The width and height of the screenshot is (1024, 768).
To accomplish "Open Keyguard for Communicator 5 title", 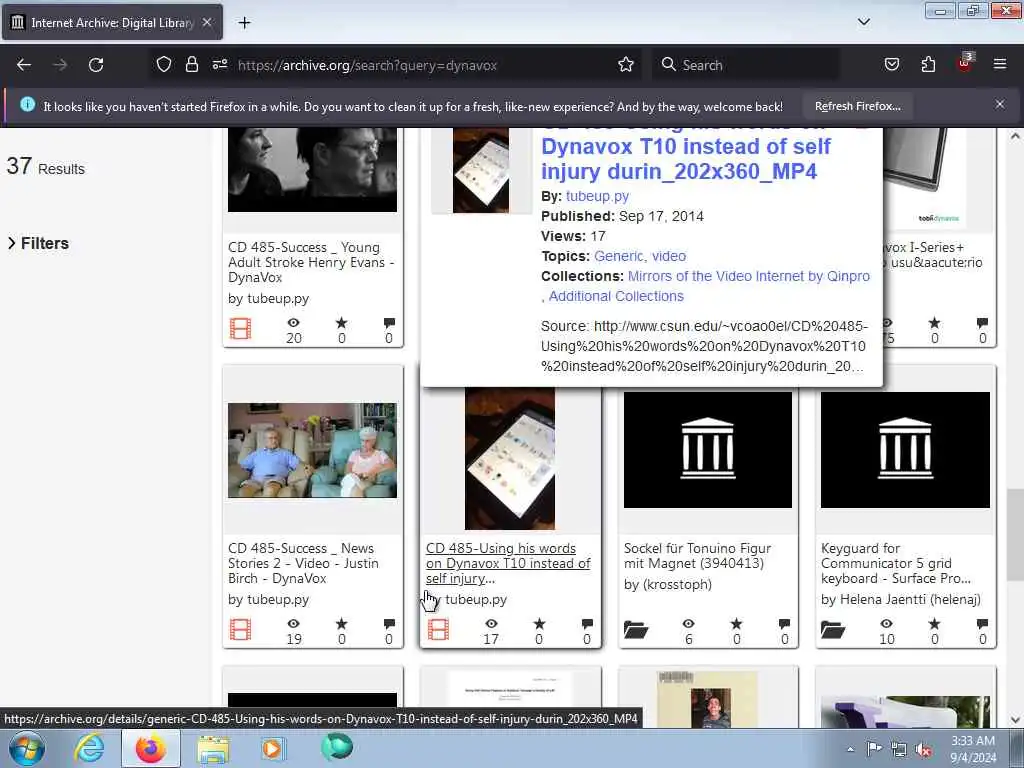I will click(896, 564).
